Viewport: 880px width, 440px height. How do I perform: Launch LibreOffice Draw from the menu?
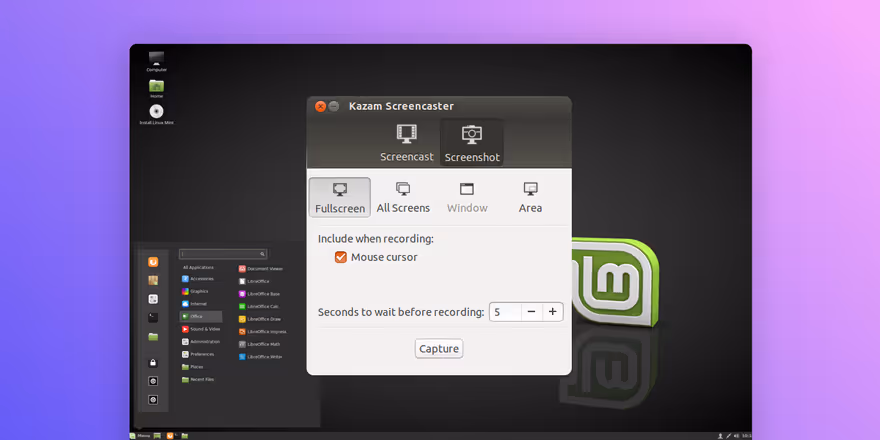(260, 319)
